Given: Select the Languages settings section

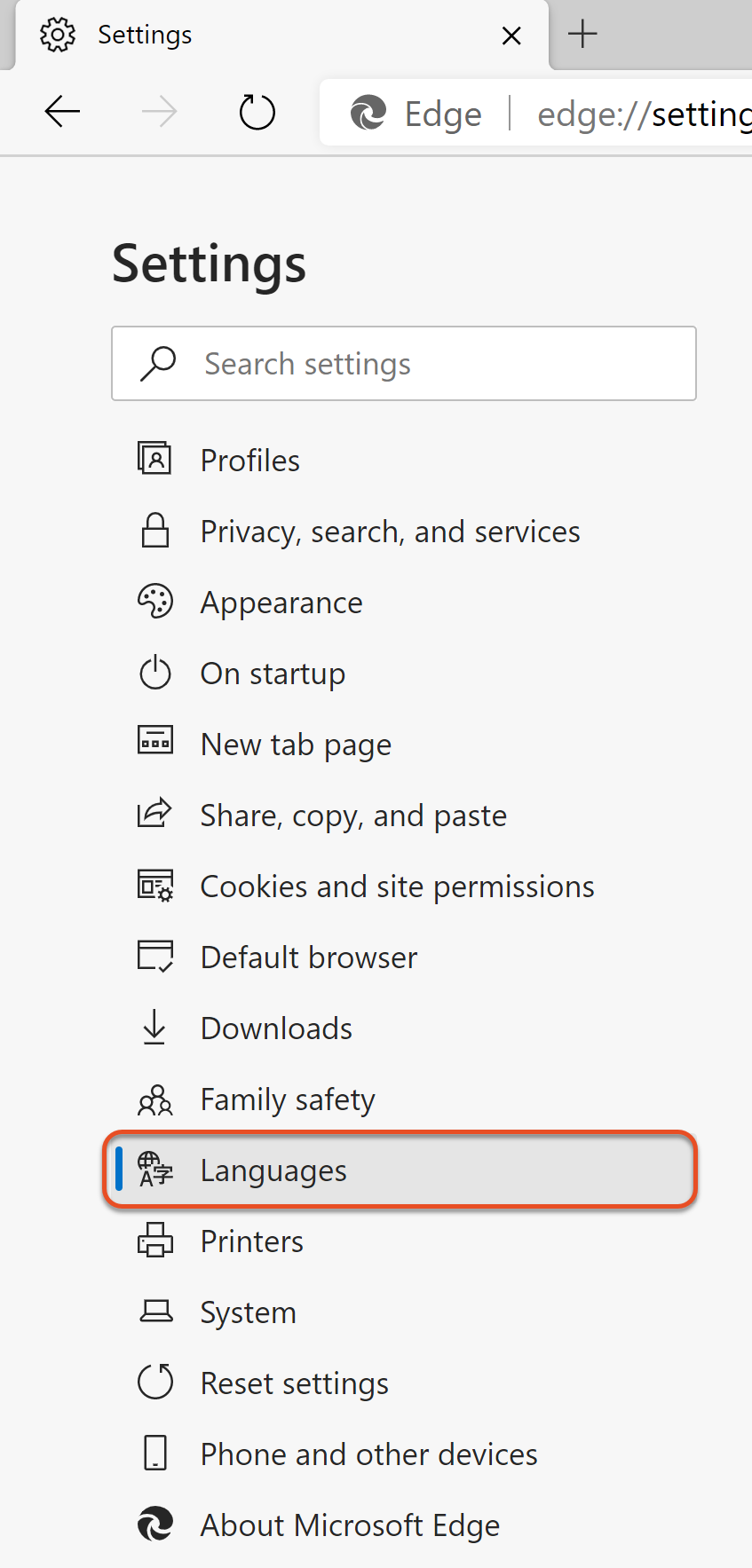Looking at the screenshot, I should [x=273, y=1170].
